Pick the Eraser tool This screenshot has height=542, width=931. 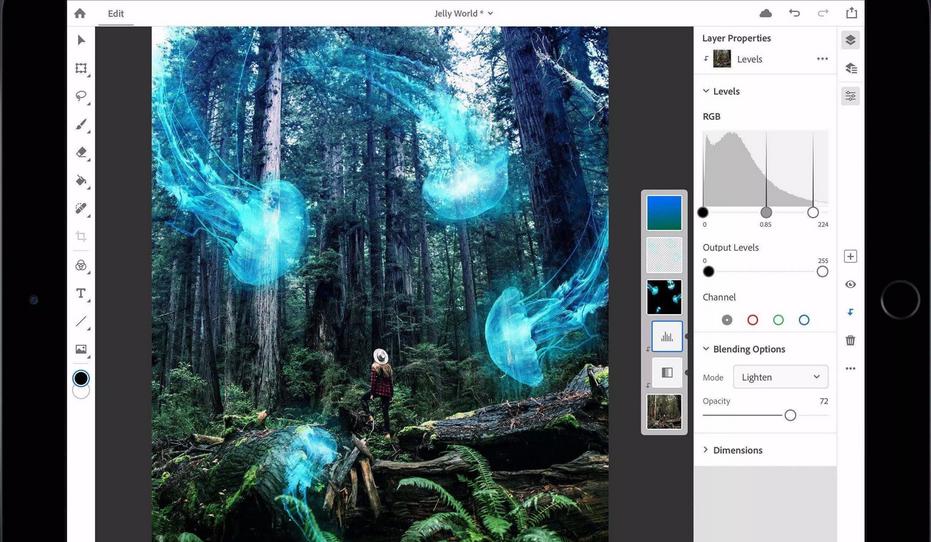click(x=81, y=153)
